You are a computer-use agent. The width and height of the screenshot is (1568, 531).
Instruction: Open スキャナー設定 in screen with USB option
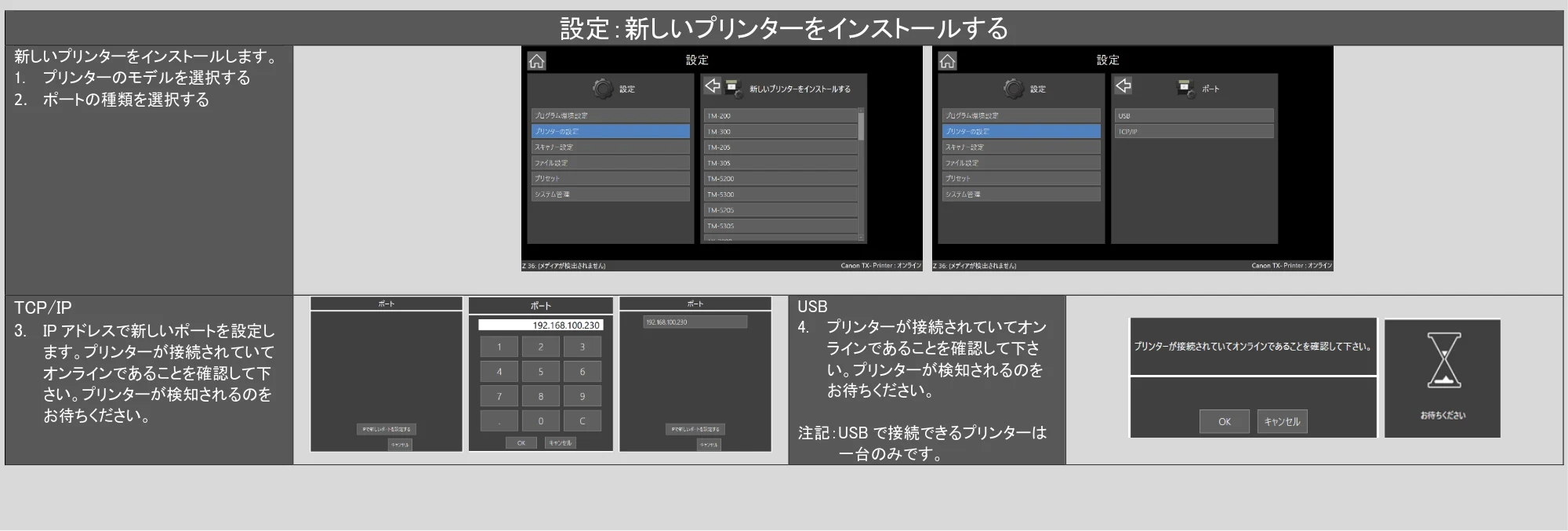[x=1022, y=147]
